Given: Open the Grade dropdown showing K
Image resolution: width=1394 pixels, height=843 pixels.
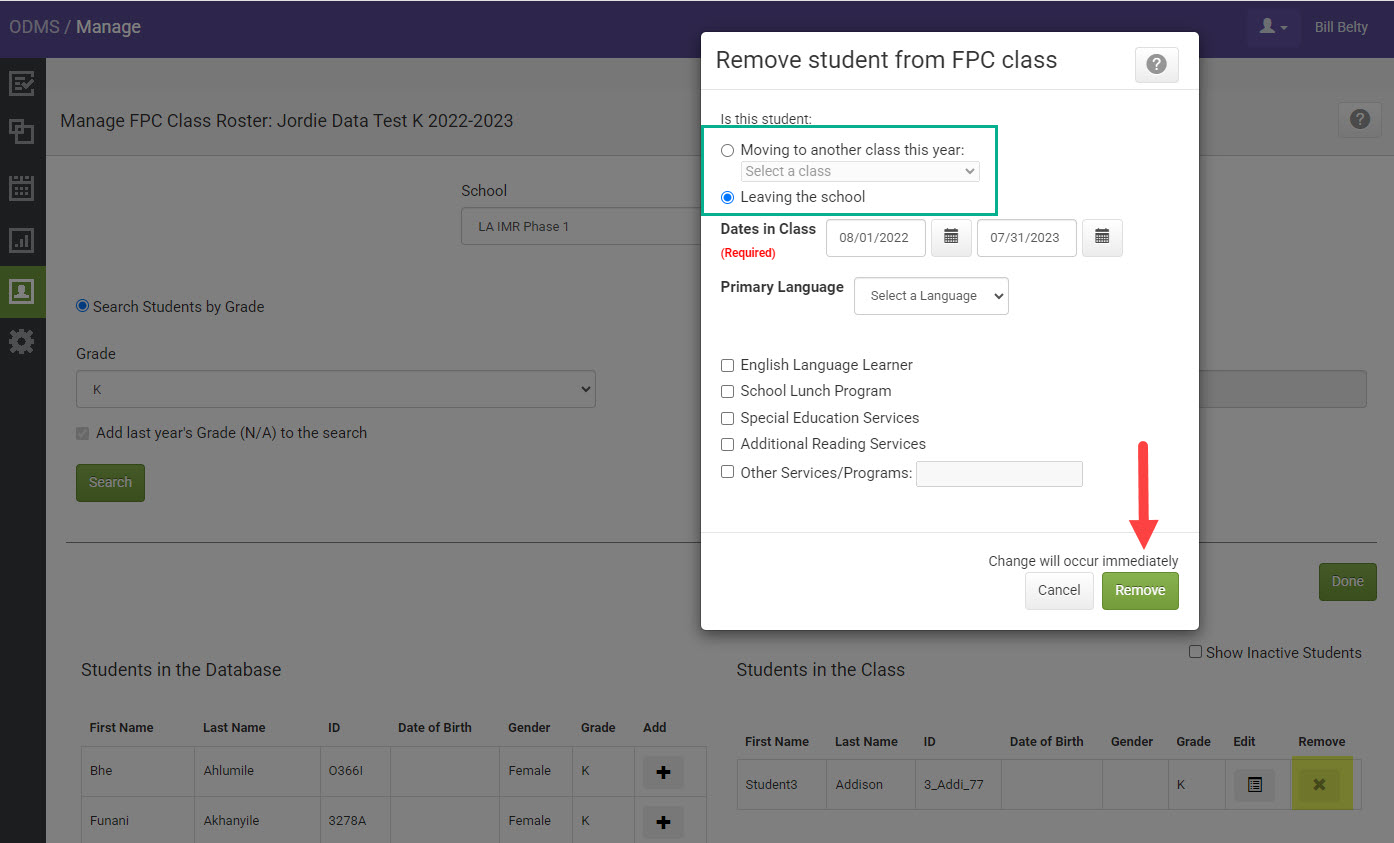Looking at the screenshot, I should point(336,388).
